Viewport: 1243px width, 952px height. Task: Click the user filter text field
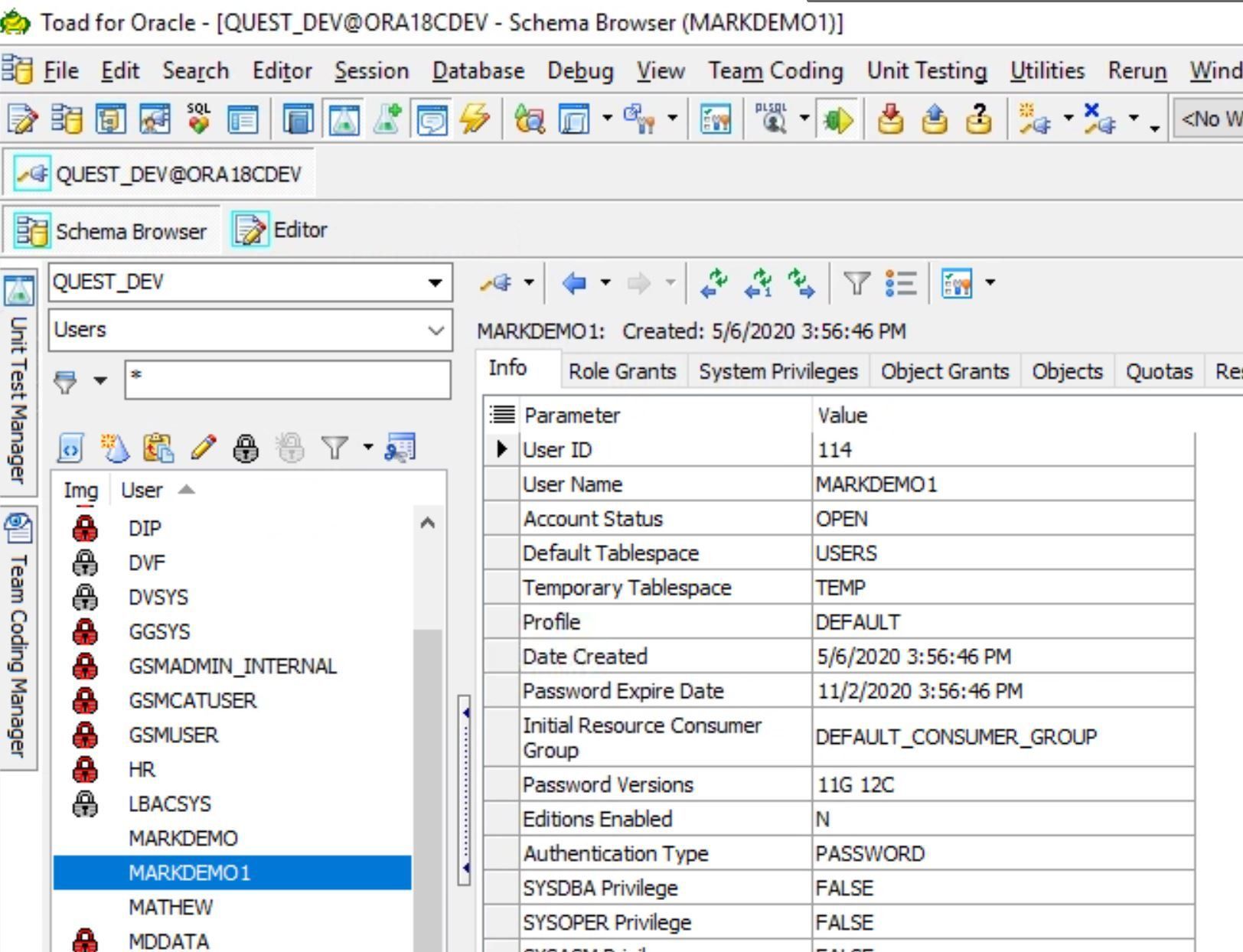[x=288, y=380]
